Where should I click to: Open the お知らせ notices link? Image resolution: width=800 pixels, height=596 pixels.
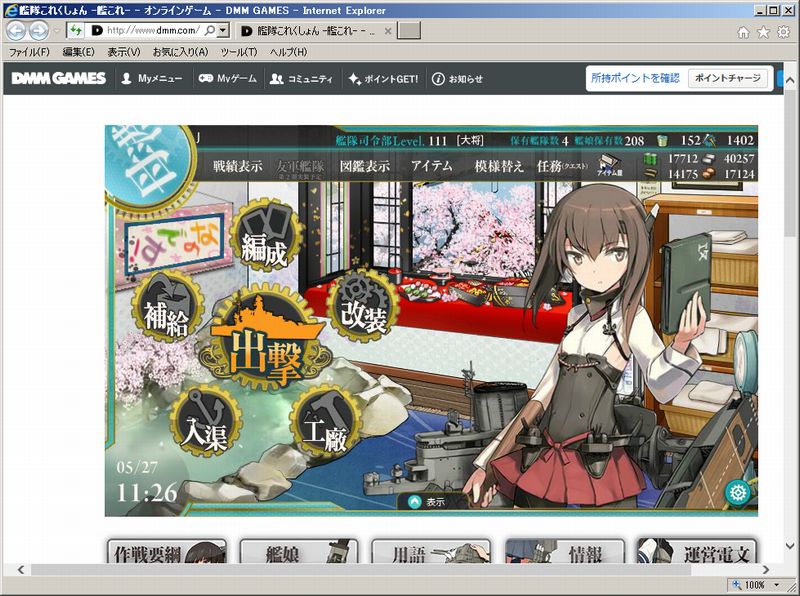pyautogui.click(x=457, y=79)
